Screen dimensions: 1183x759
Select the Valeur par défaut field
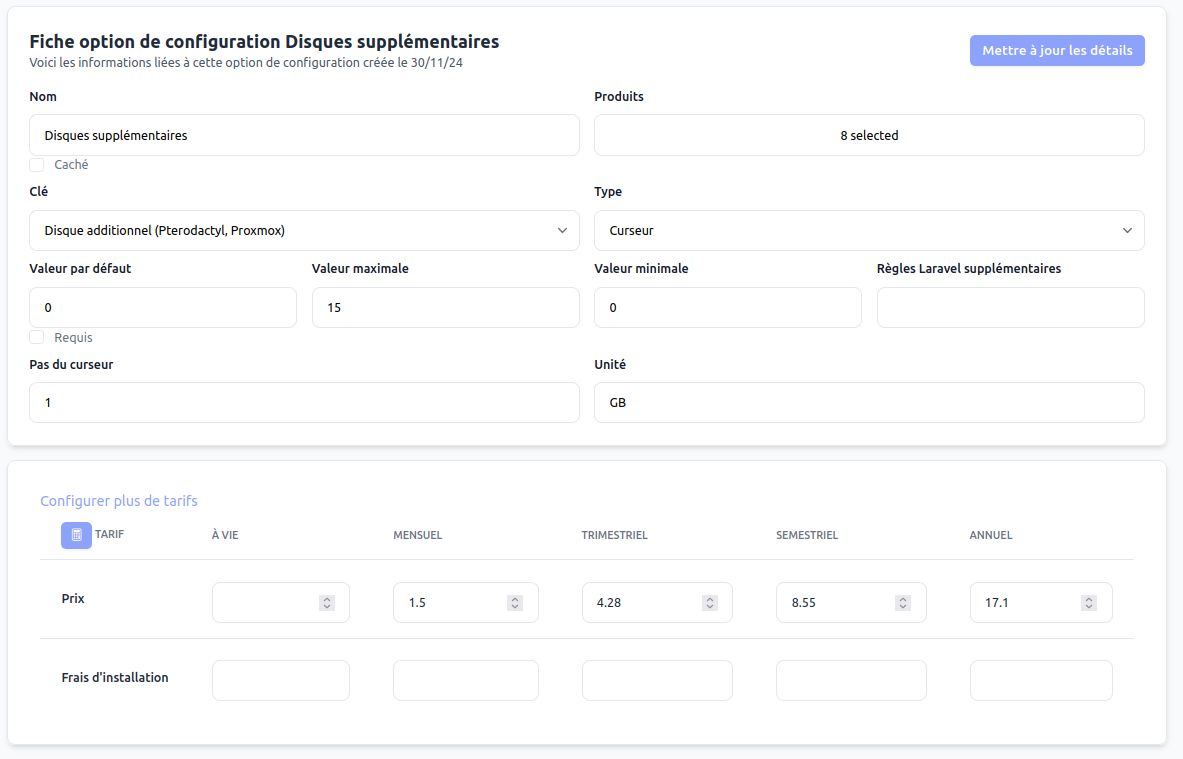coord(163,308)
